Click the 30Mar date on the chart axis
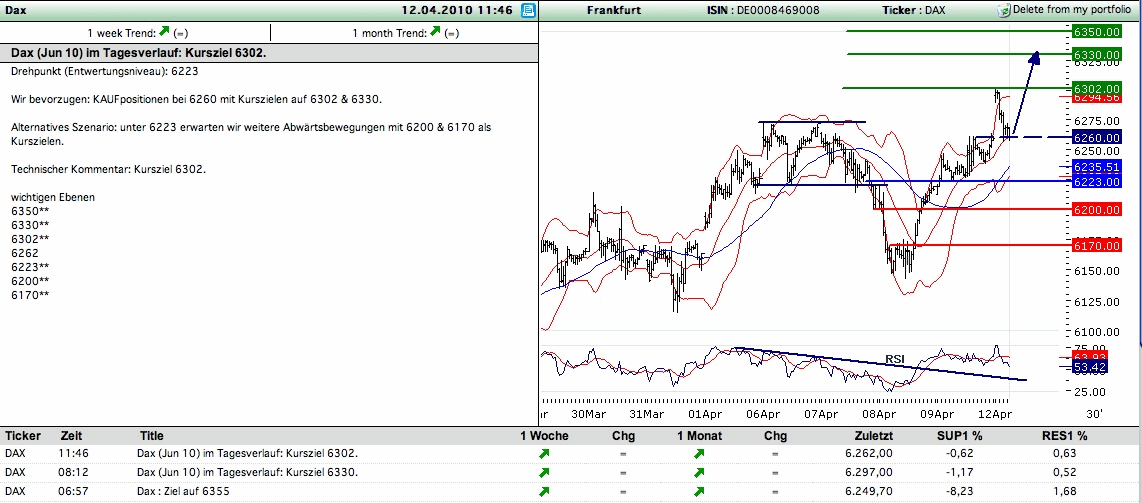The width and height of the screenshot is (1142, 503). [x=588, y=414]
